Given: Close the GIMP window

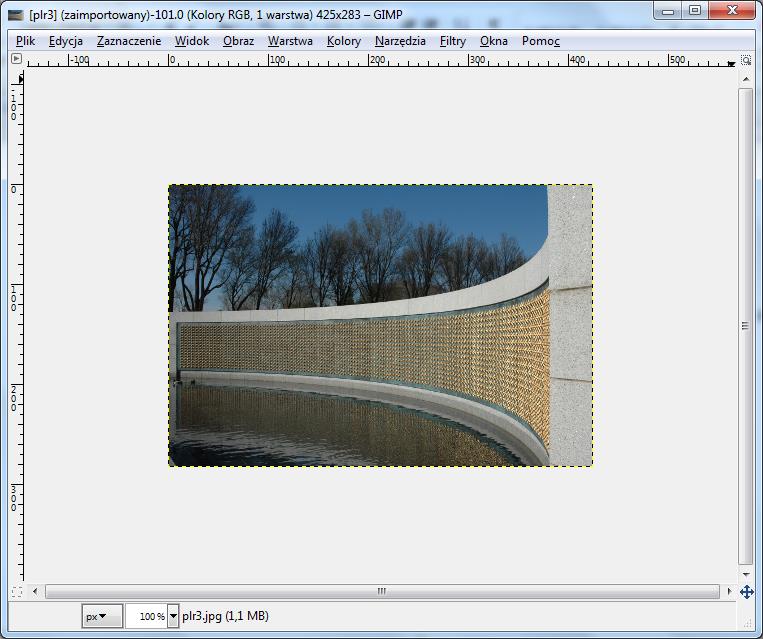Looking at the screenshot, I should pos(732,11).
